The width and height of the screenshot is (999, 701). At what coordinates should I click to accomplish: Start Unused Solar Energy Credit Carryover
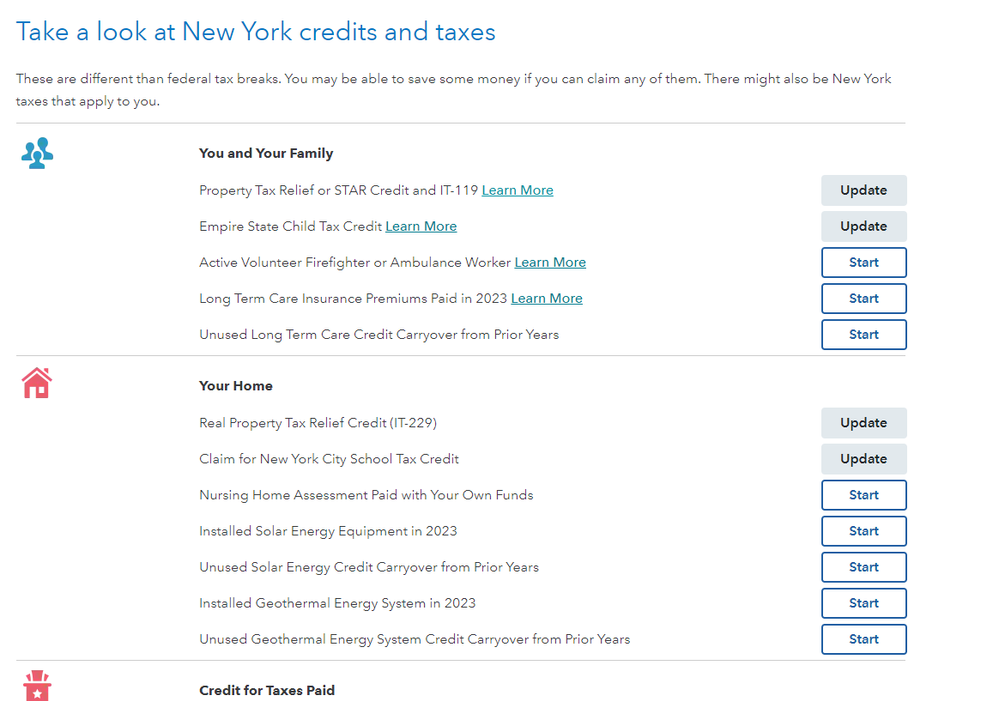[863, 567]
